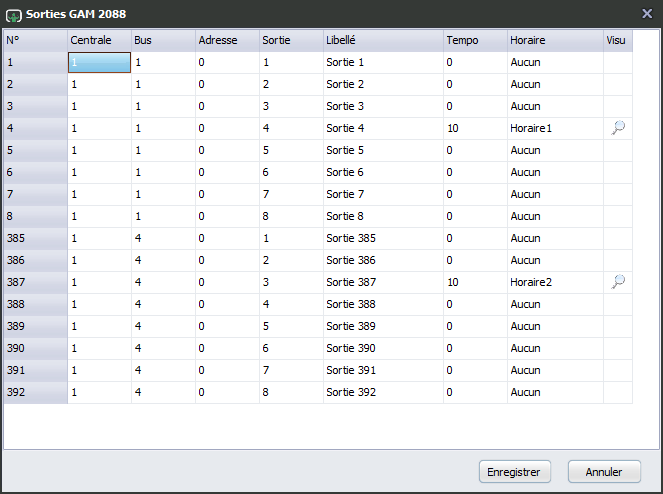Image resolution: width=663 pixels, height=494 pixels.
Task: Select row header number 392
Action: point(36,392)
